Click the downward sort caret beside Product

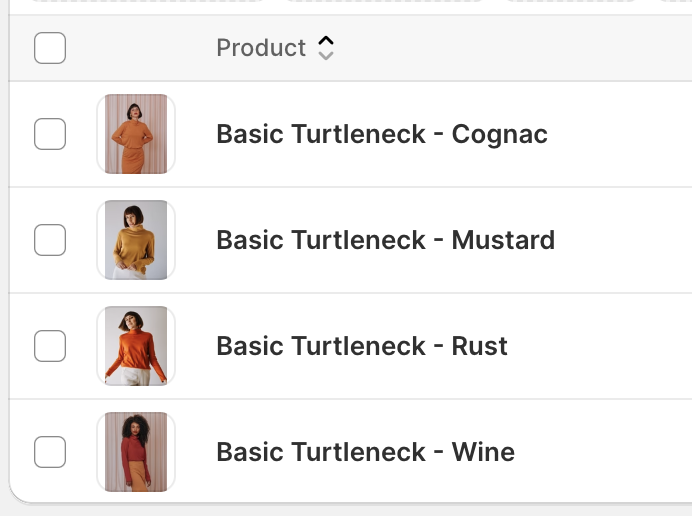point(326,55)
